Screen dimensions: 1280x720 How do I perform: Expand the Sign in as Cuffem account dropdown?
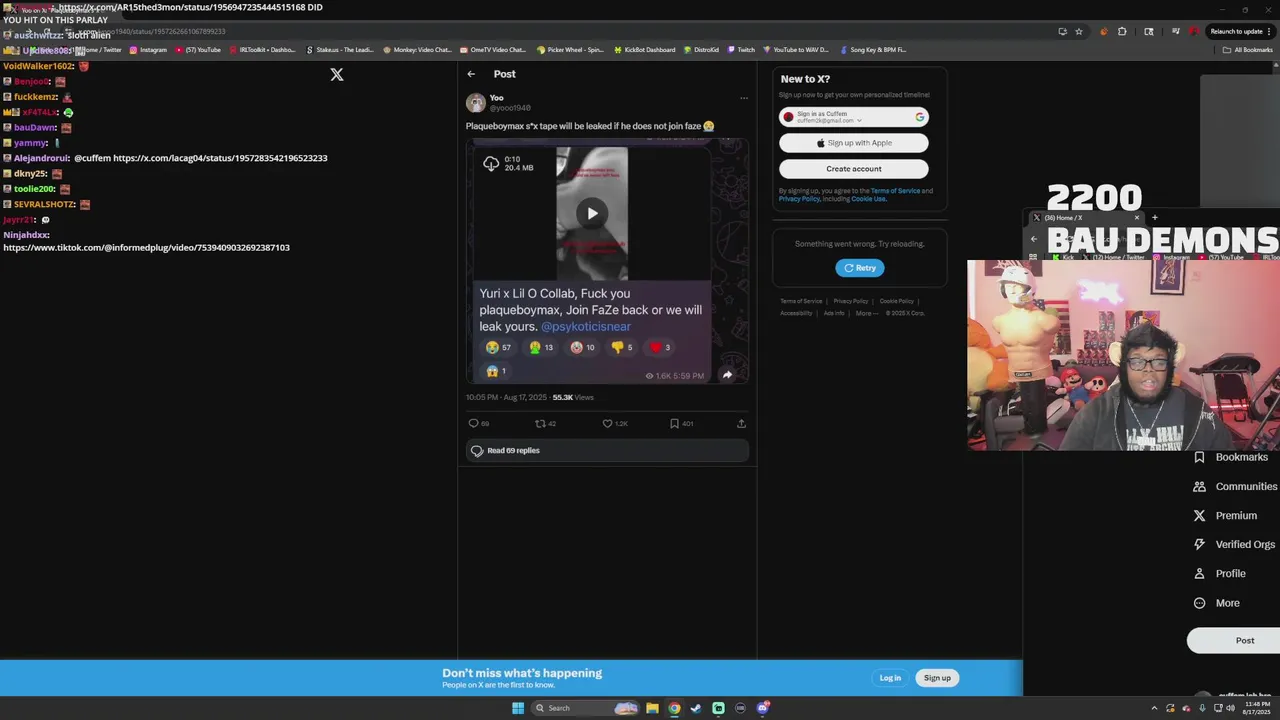click(860, 120)
